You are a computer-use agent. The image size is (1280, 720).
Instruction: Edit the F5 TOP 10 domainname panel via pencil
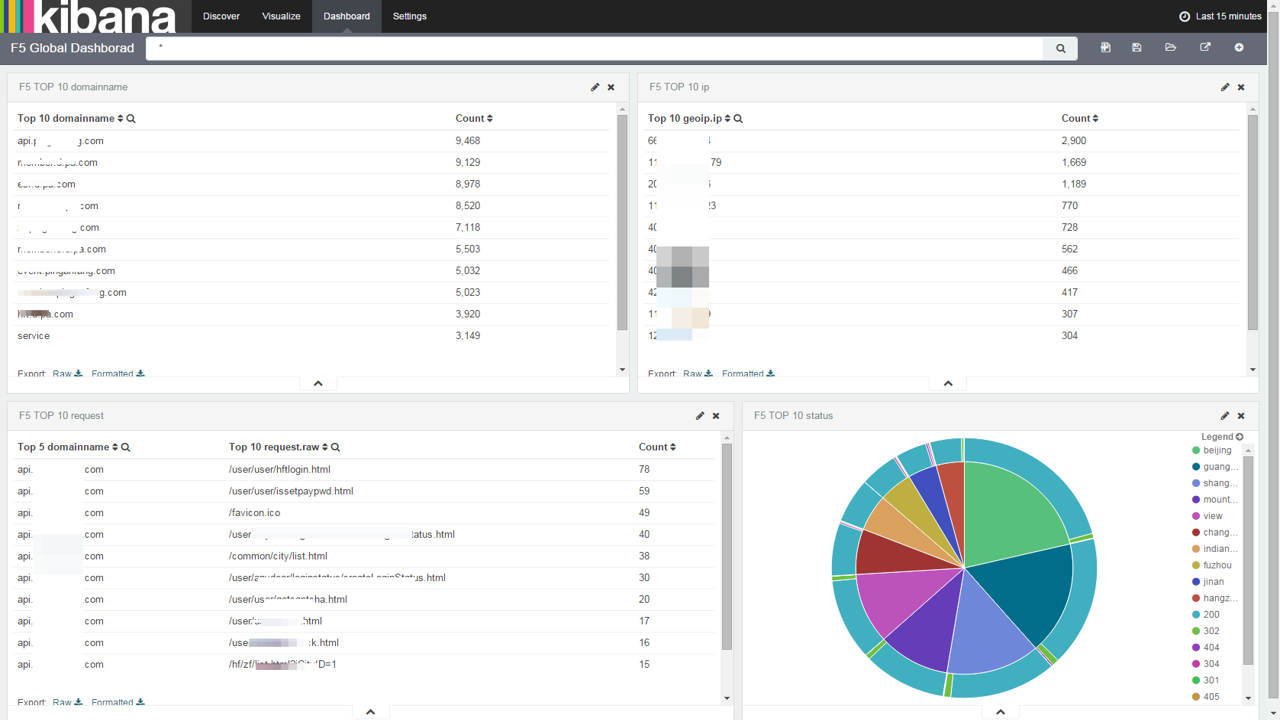click(595, 87)
